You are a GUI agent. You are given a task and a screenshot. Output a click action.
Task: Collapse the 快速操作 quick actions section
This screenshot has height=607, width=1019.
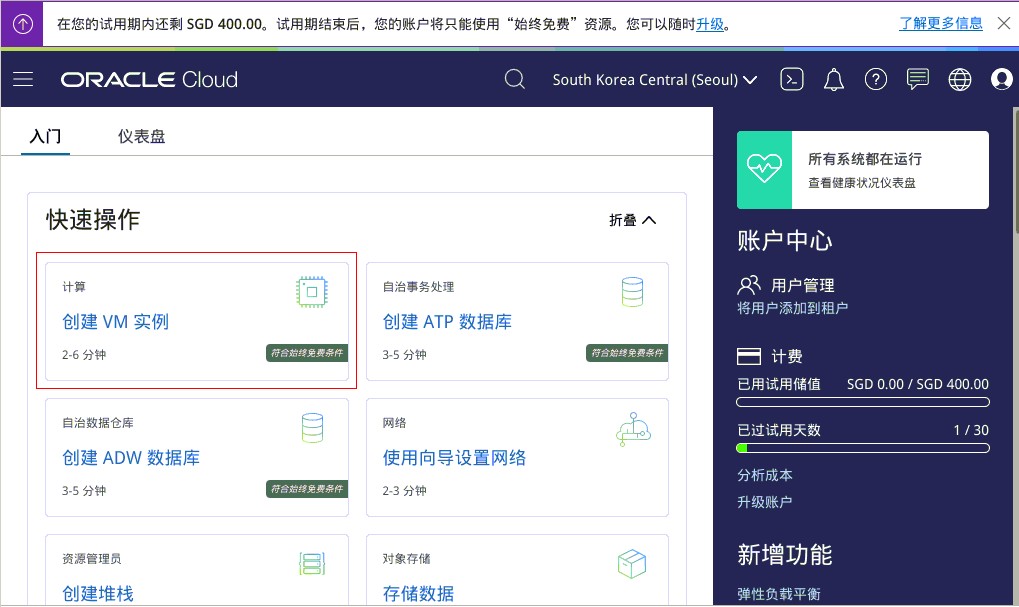[x=631, y=219]
